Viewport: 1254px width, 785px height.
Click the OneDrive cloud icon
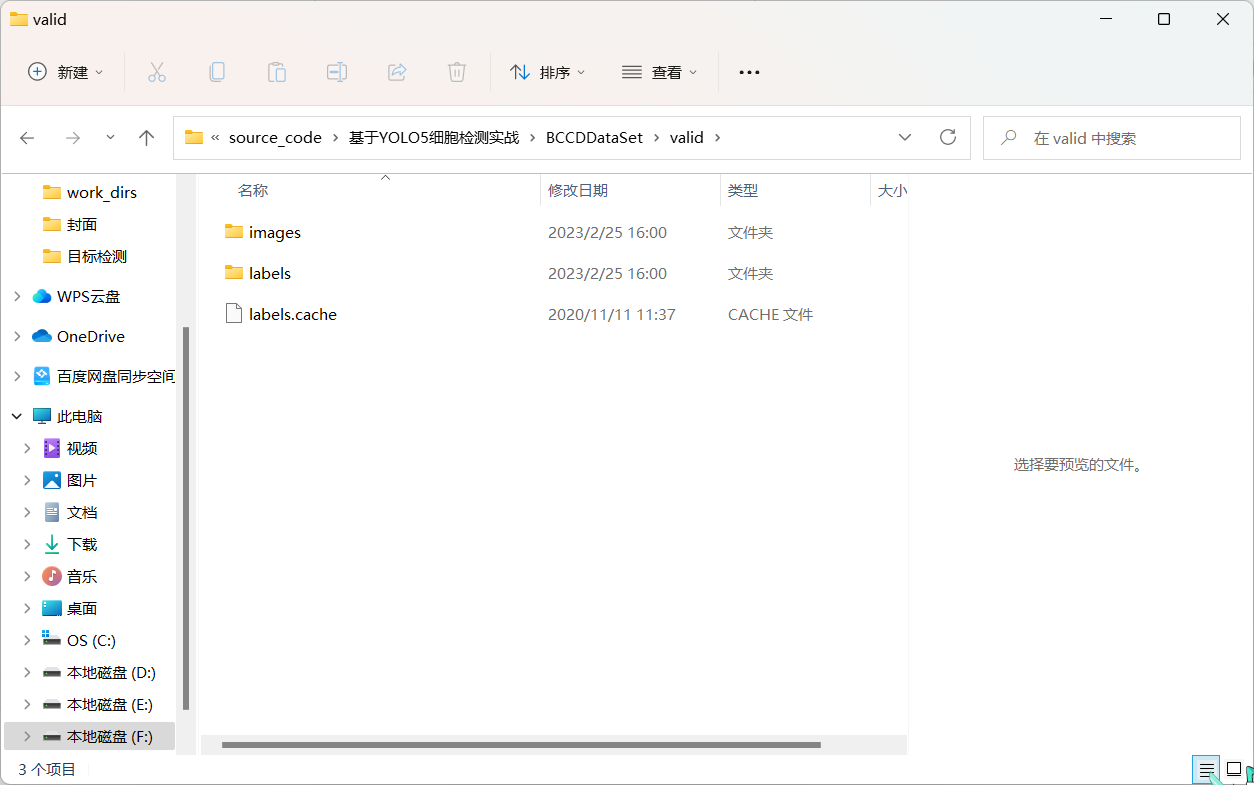click(x=42, y=336)
